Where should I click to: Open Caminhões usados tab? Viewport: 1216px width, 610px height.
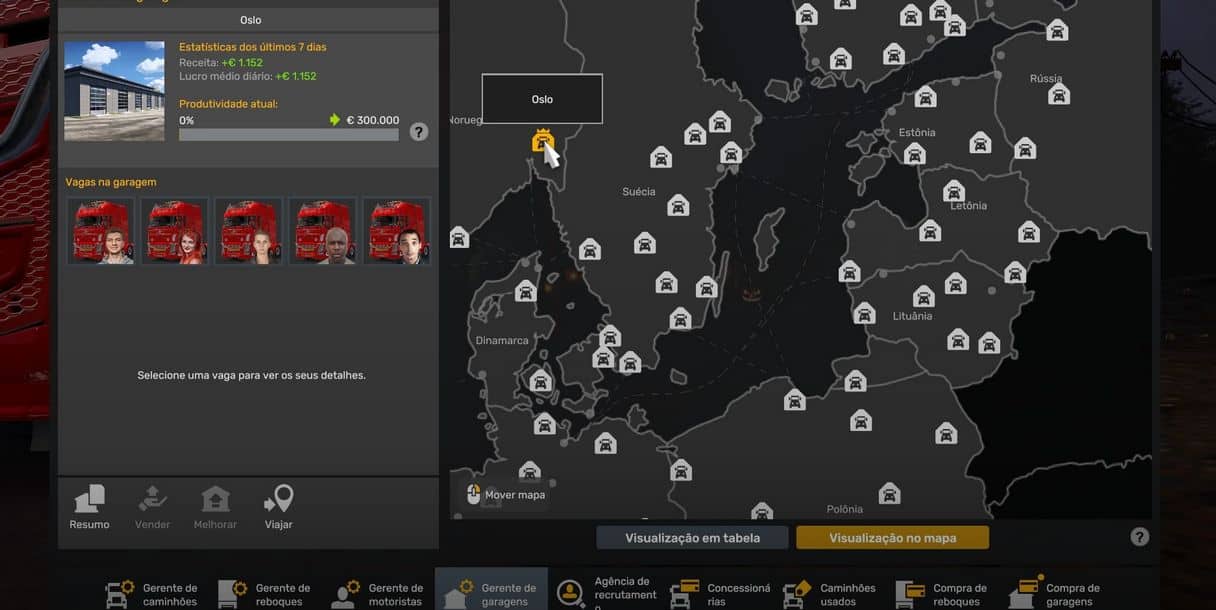coord(830,594)
